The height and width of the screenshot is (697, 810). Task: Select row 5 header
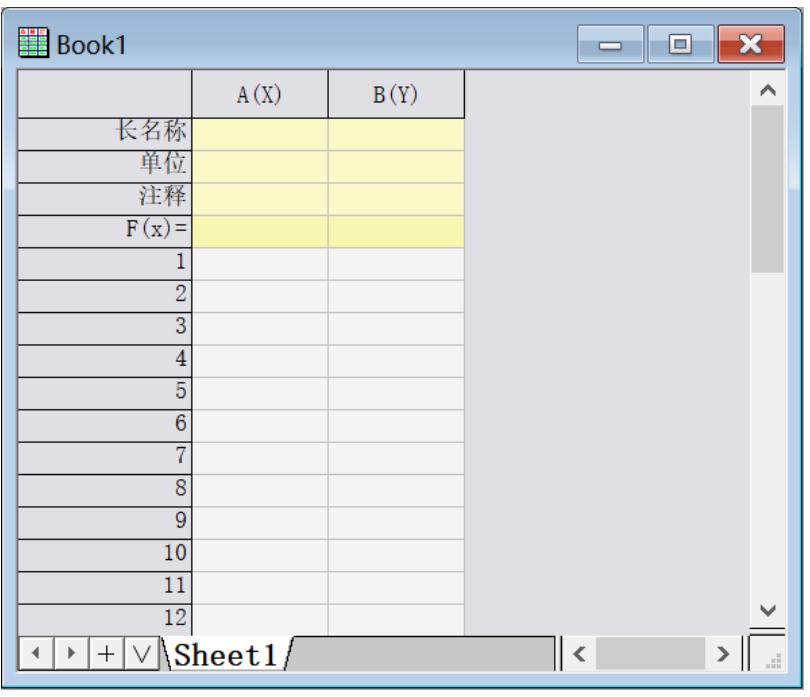click(105, 394)
